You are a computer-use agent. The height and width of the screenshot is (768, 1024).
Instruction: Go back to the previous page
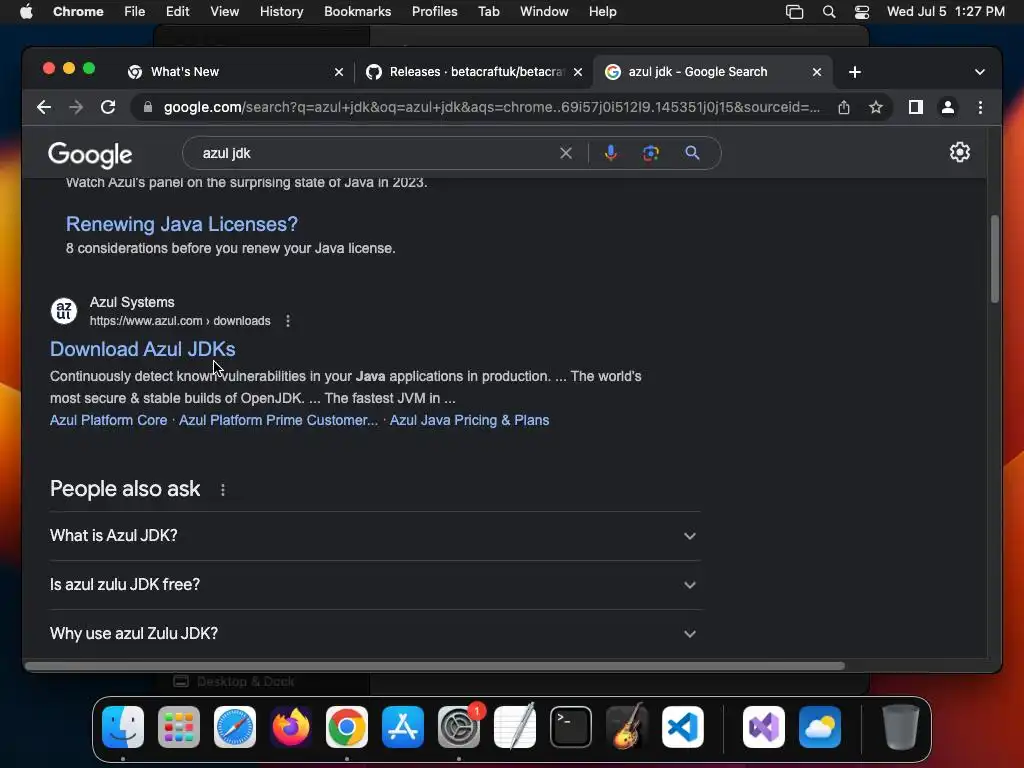click(44, 107)
